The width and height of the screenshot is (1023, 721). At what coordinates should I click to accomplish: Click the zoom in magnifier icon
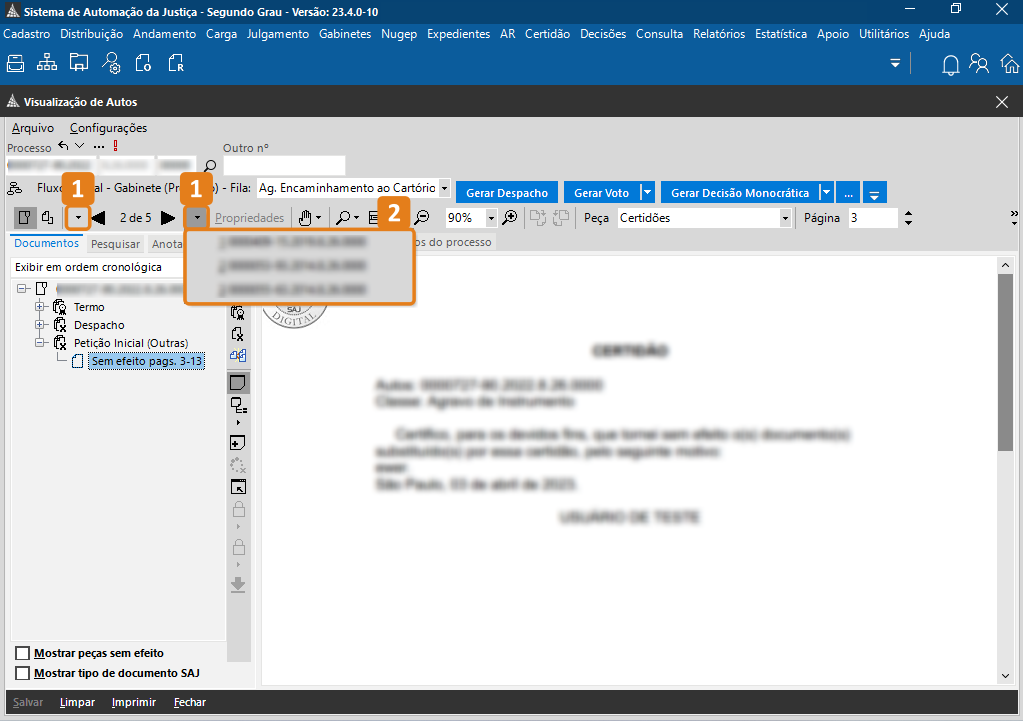(510, 217)
